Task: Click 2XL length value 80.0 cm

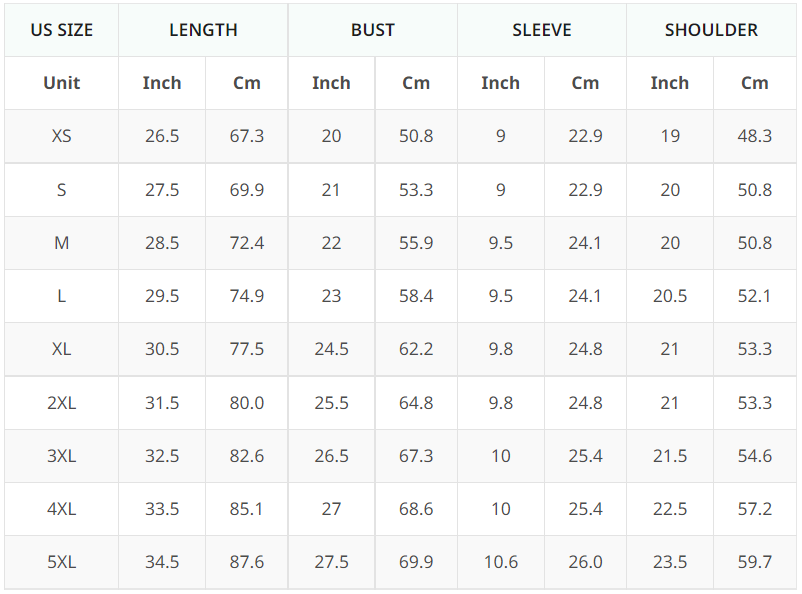Action: tap(246, 403)
